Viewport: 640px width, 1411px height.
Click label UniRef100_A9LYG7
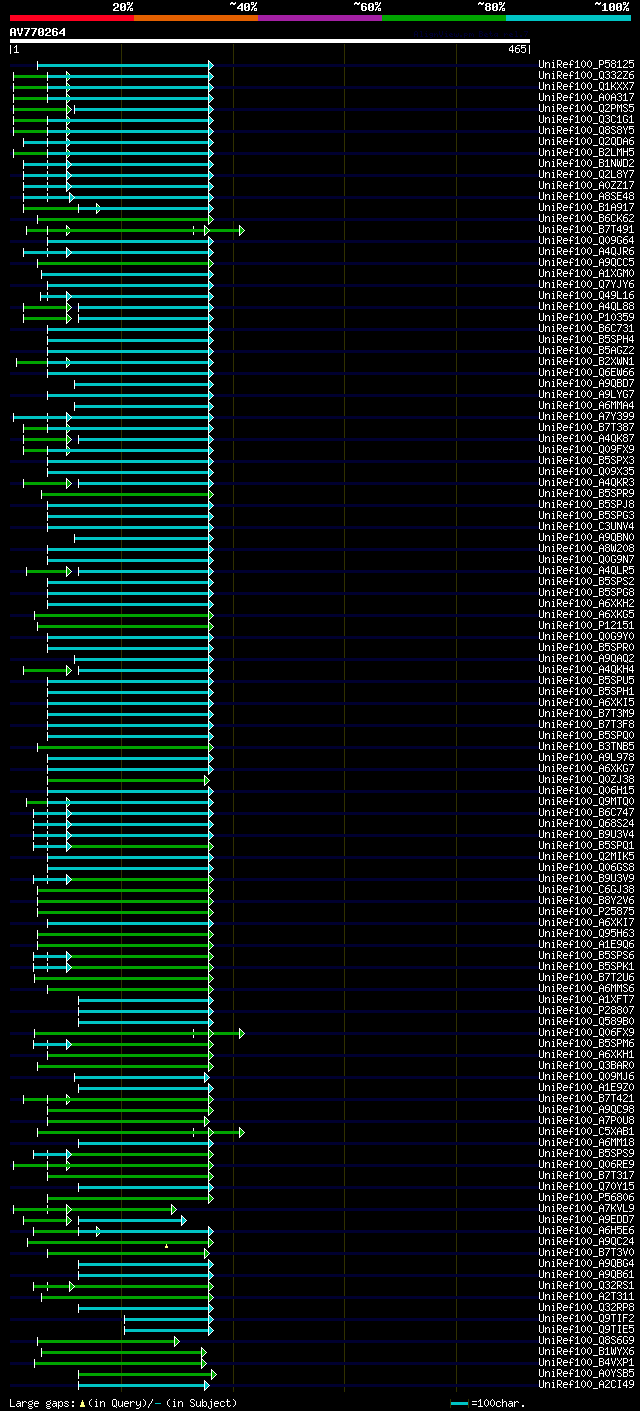pyautogui.click(x=586, y=395)
